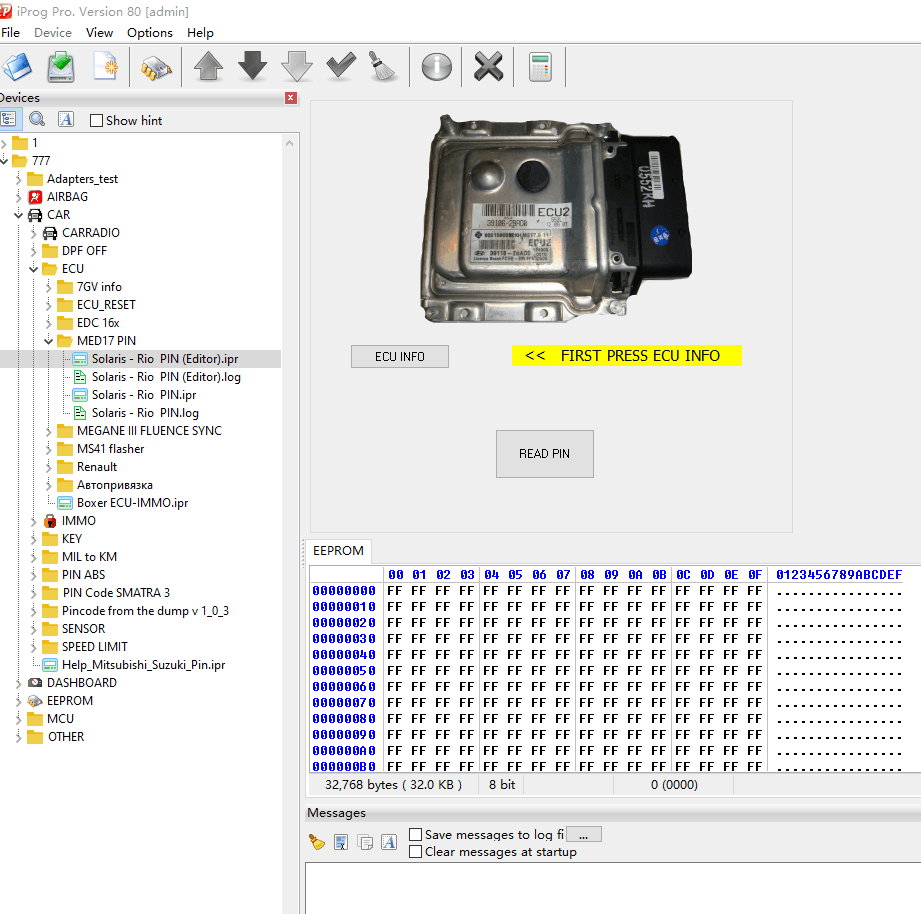Click the X cancel toolbar icon
Screen dimensions: 921x914
click(x=488, y=67)
